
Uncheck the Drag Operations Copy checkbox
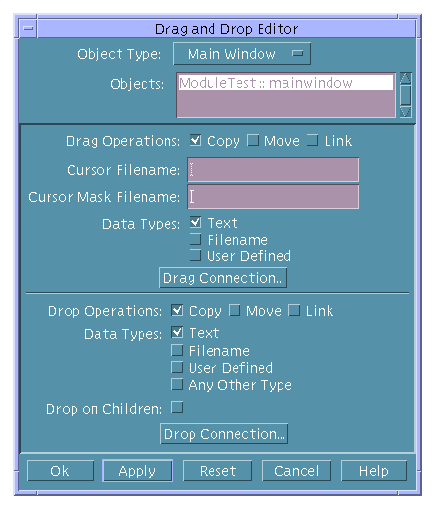pos(195,140)
